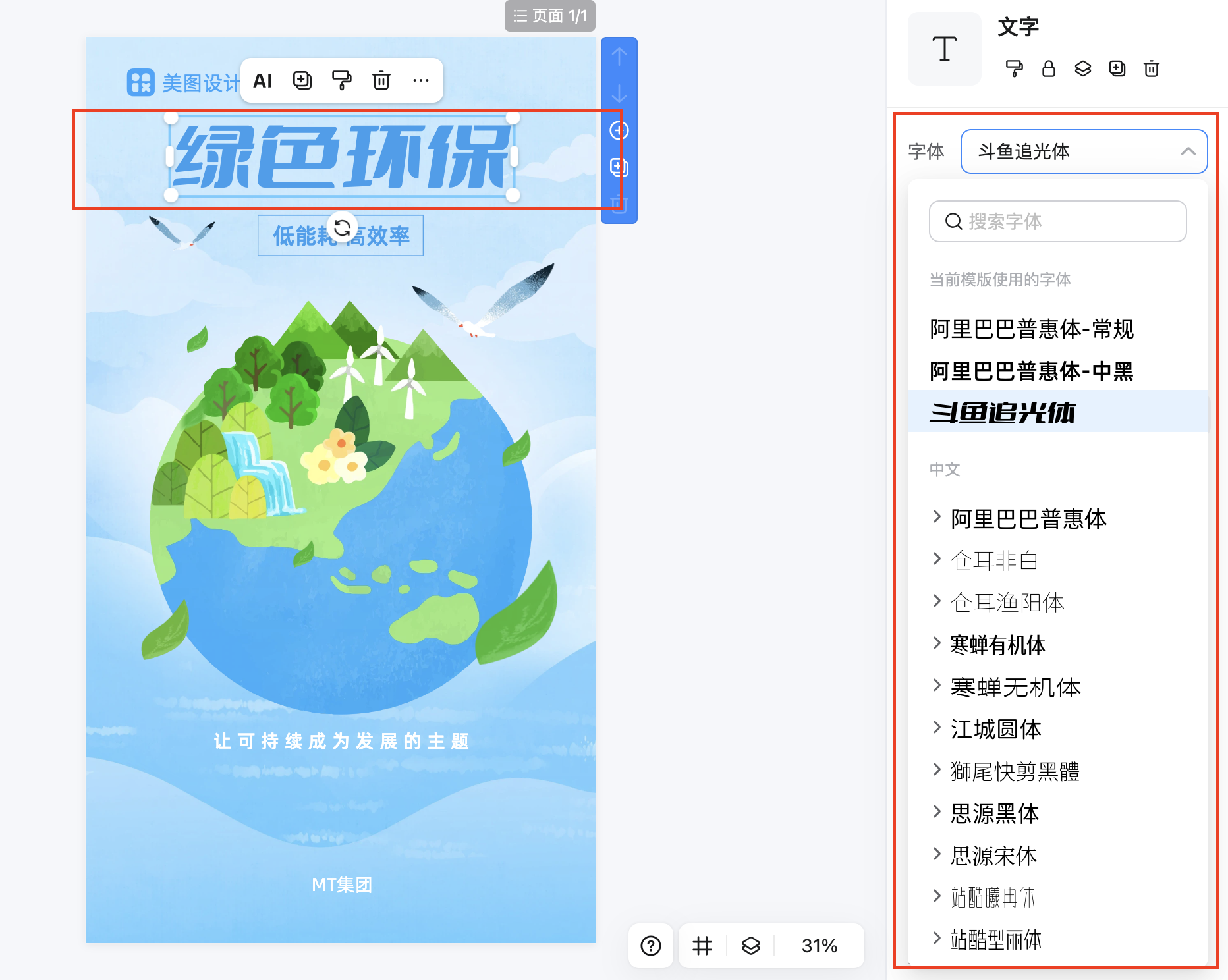Viewport: 1228px width, 980px height.
Task: Click the 搜索字体 search field
Action: click(1057, 222)
